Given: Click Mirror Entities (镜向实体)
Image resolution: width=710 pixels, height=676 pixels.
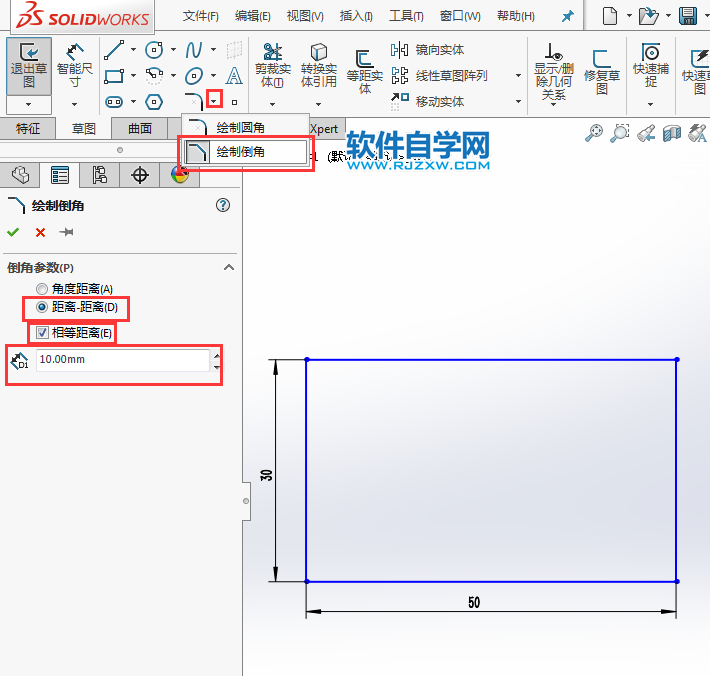Looking at the screenshot, I should coord(427,50).
